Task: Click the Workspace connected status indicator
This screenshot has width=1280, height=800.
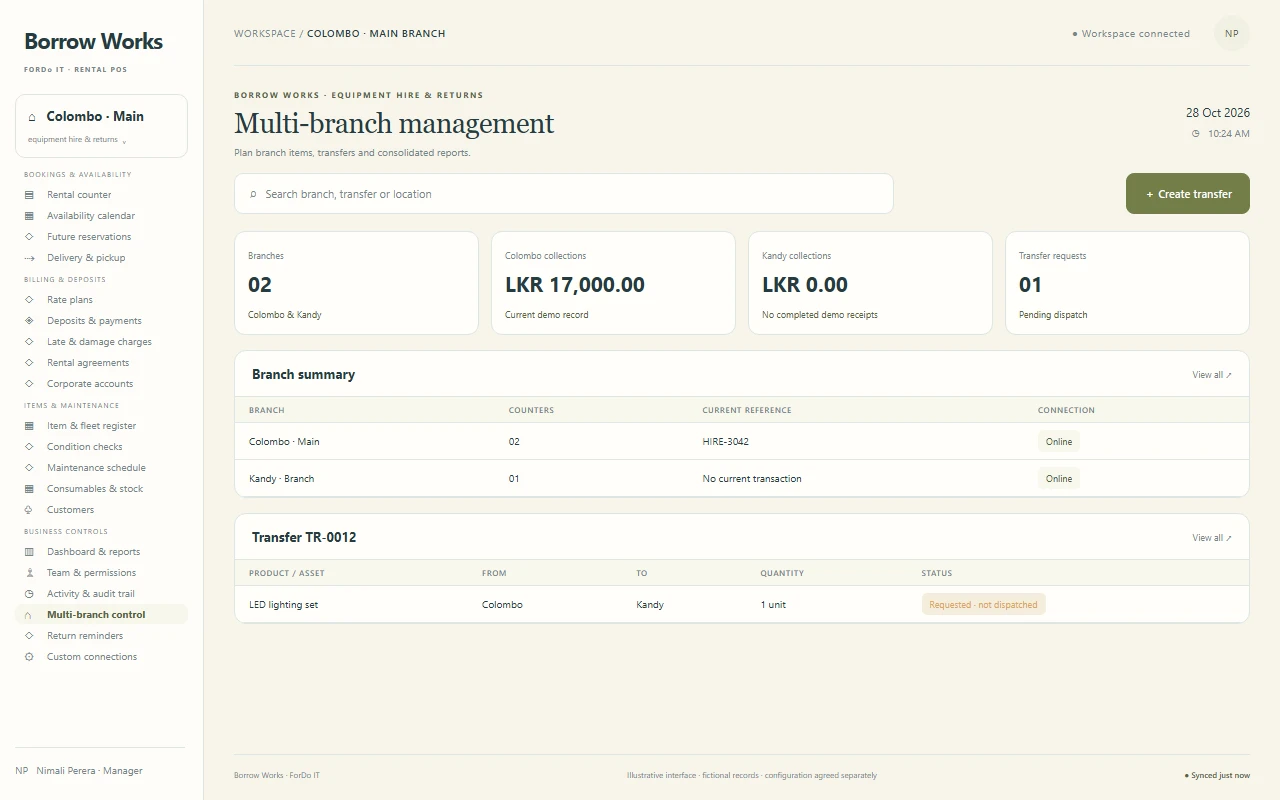Action: tap(1131, 34)
